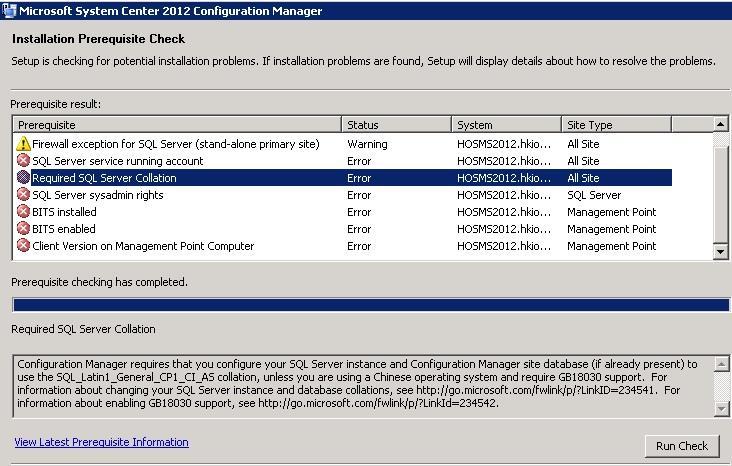Click the Warning status cell
Image resolution: width=732 pixels, height=466 pixels.
367,144
